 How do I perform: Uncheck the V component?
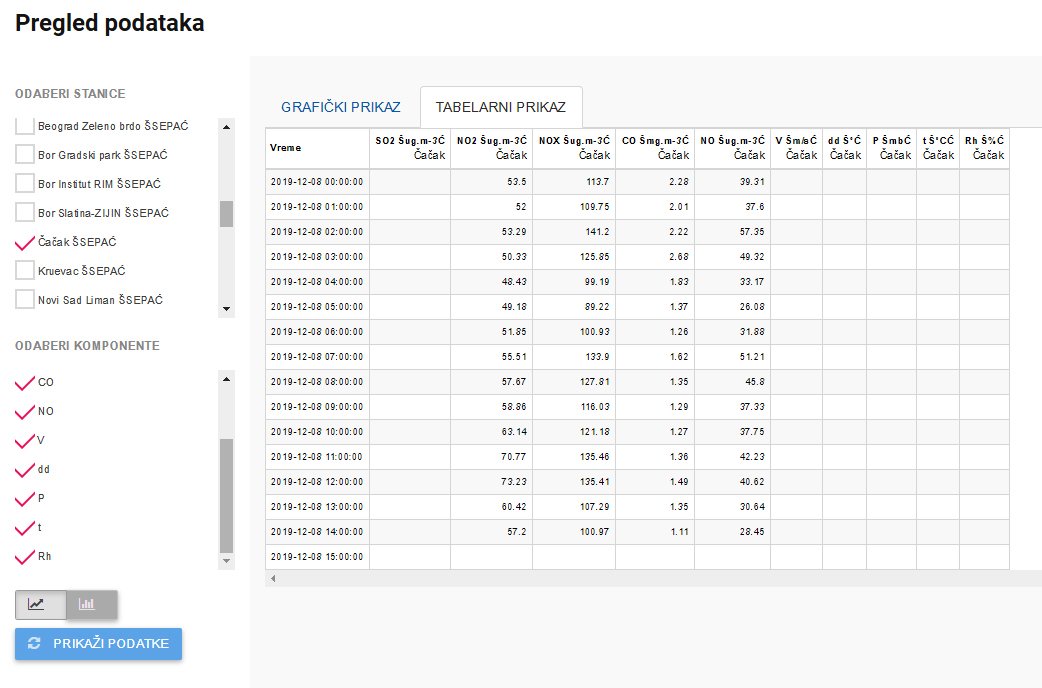point(25,440)
